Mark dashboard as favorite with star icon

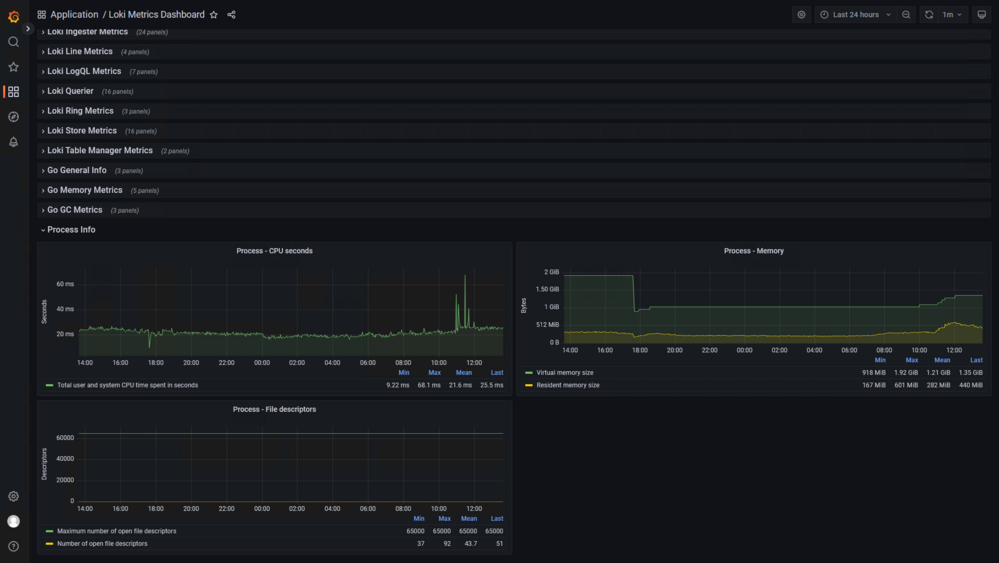[x=214, y=15]
